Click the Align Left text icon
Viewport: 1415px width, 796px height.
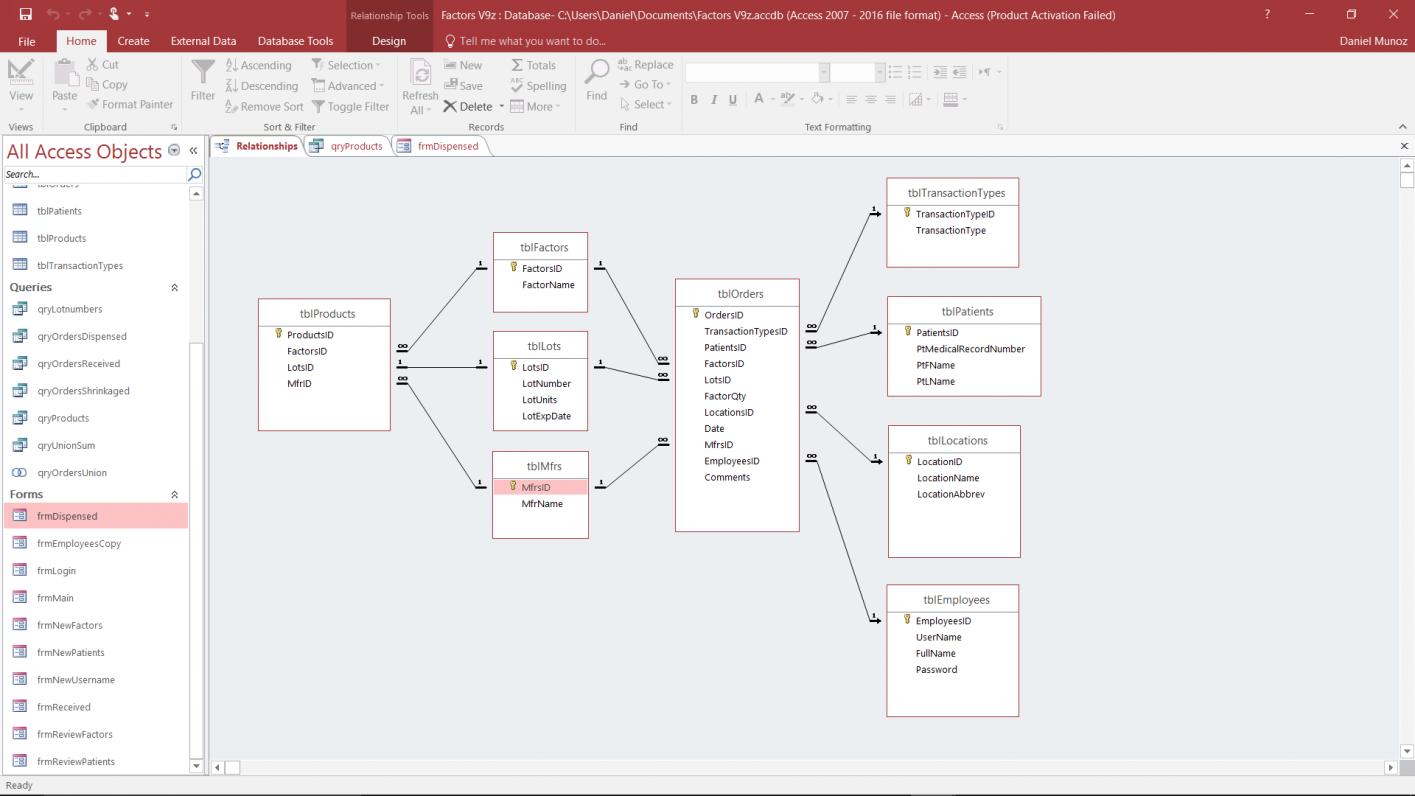pos(851,99)
